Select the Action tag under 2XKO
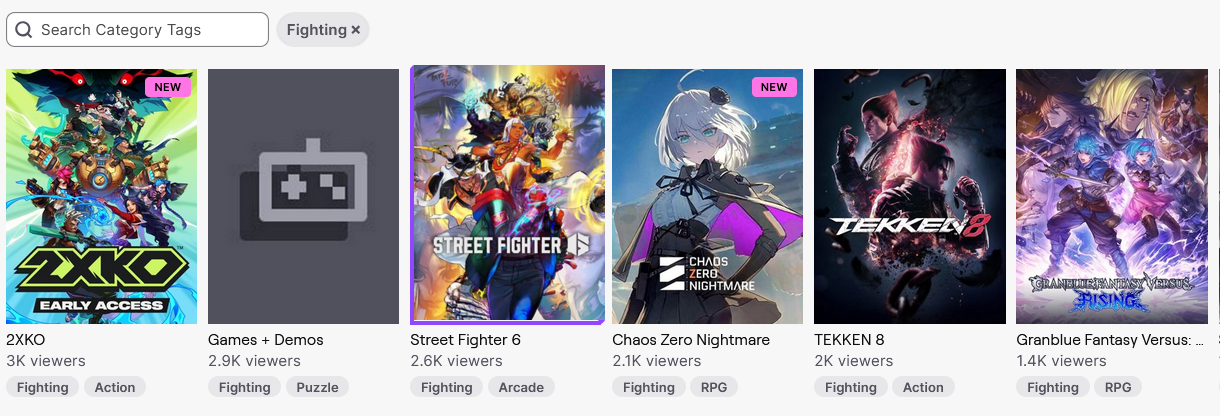1220x416 pixels. [x=115, y=387]
